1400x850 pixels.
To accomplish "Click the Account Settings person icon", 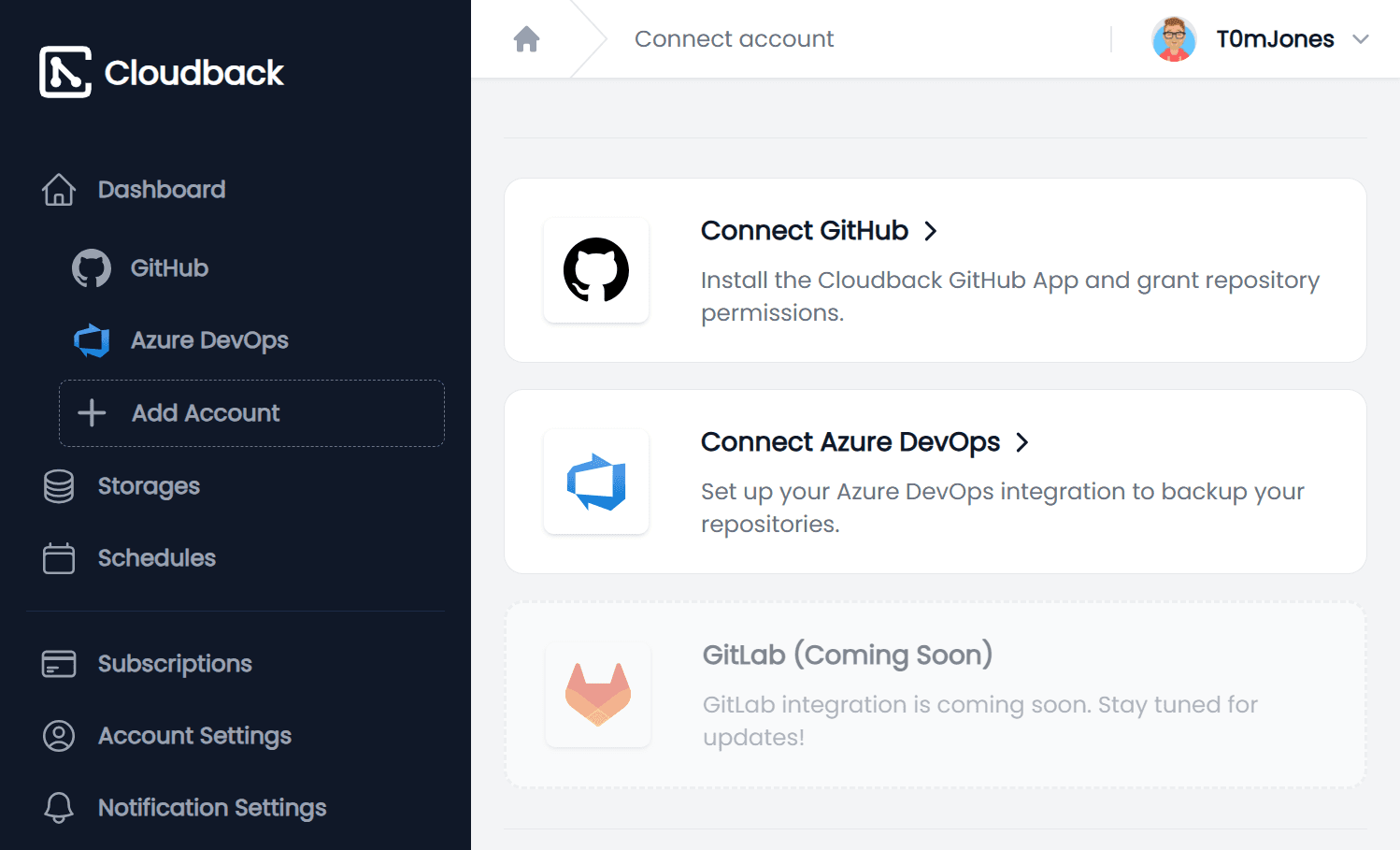I will pyautogui.click(x=59, y=736).
